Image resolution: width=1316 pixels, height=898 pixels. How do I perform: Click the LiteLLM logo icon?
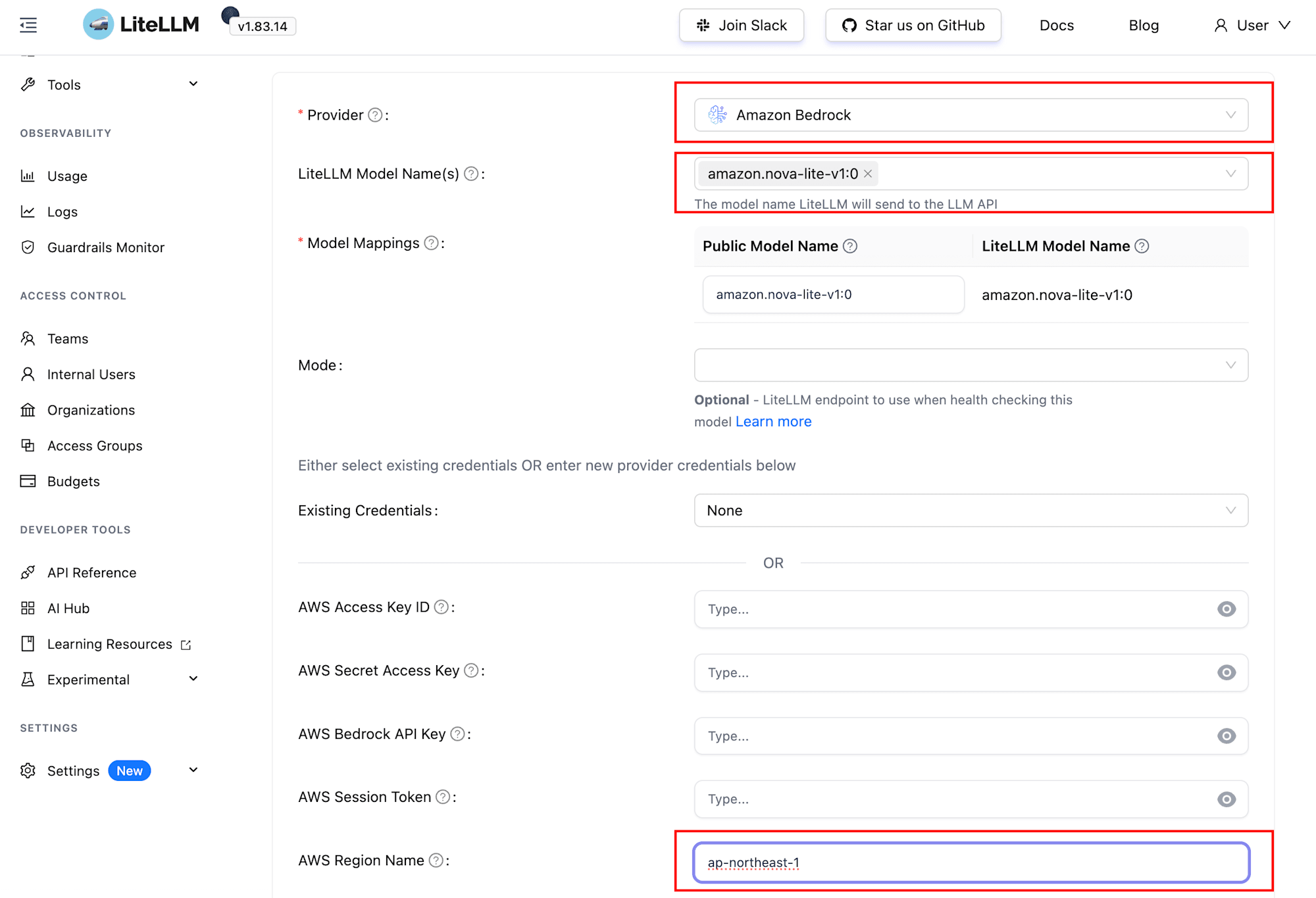tap(99, 24)
